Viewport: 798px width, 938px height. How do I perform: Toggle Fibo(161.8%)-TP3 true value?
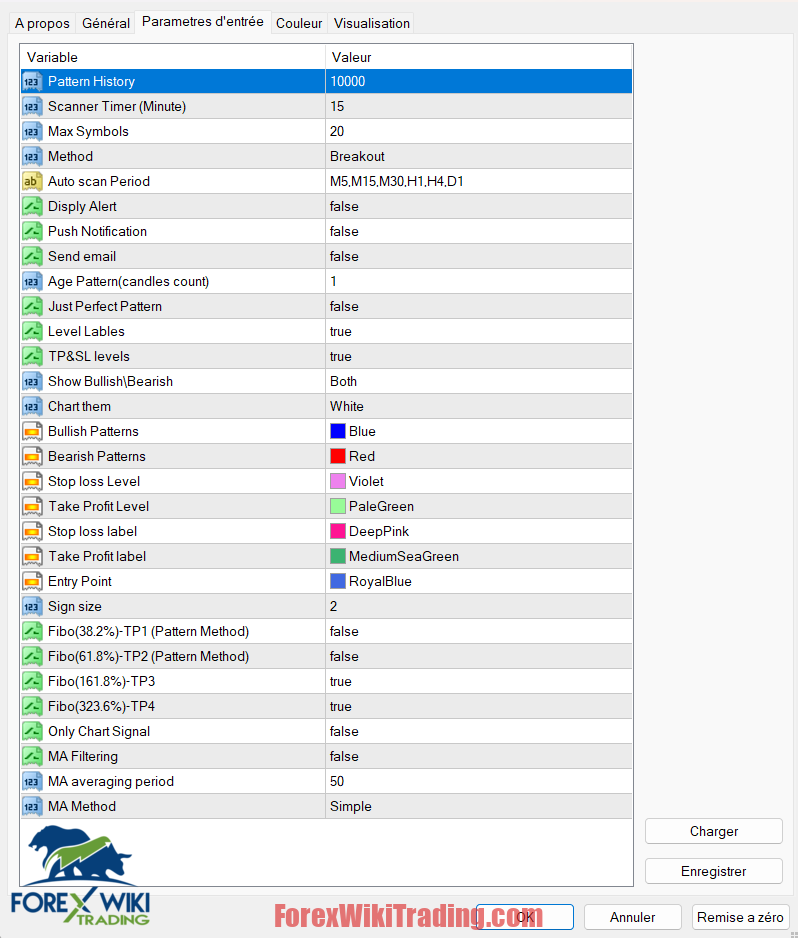[478, 681]
